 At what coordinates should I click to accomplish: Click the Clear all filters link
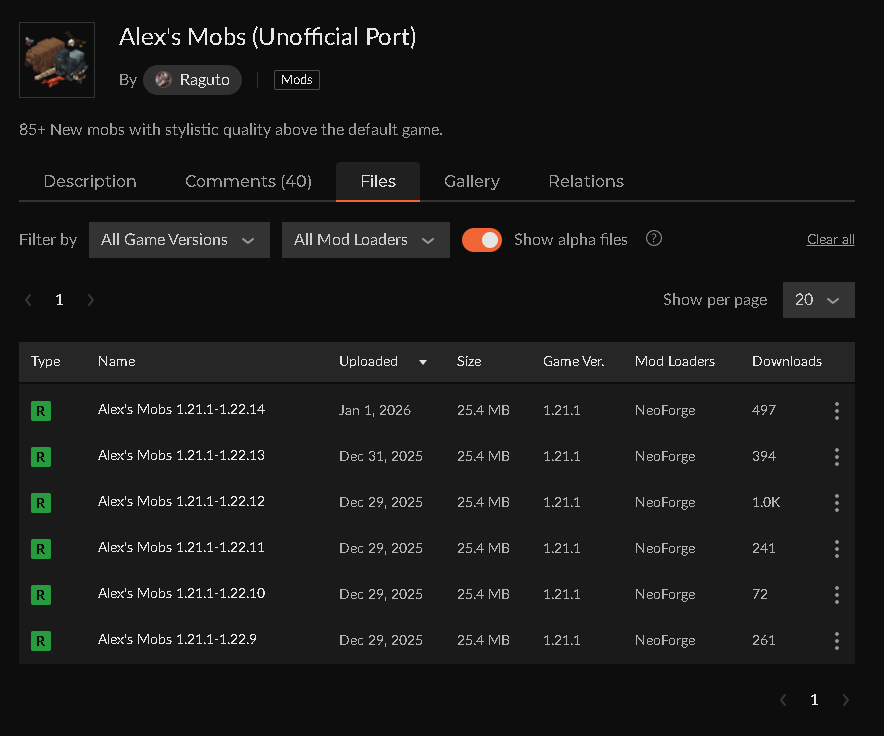pos(830,240)
